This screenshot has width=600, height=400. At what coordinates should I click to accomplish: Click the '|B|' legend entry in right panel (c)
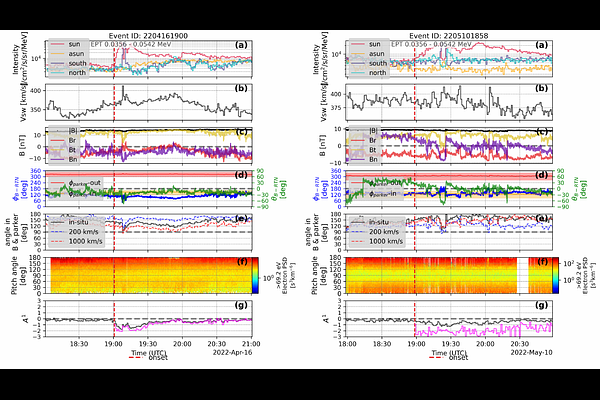[370, 132]
